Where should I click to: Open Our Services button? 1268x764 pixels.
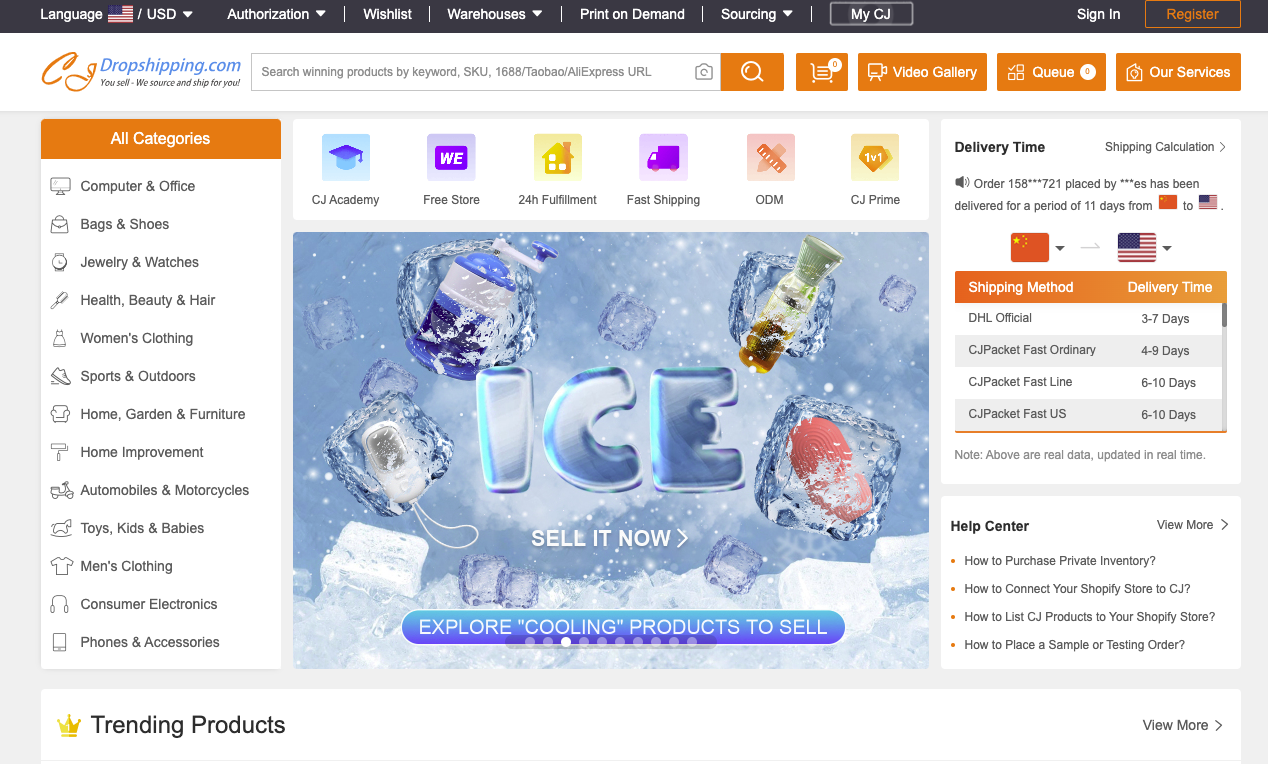[1178, 72]
